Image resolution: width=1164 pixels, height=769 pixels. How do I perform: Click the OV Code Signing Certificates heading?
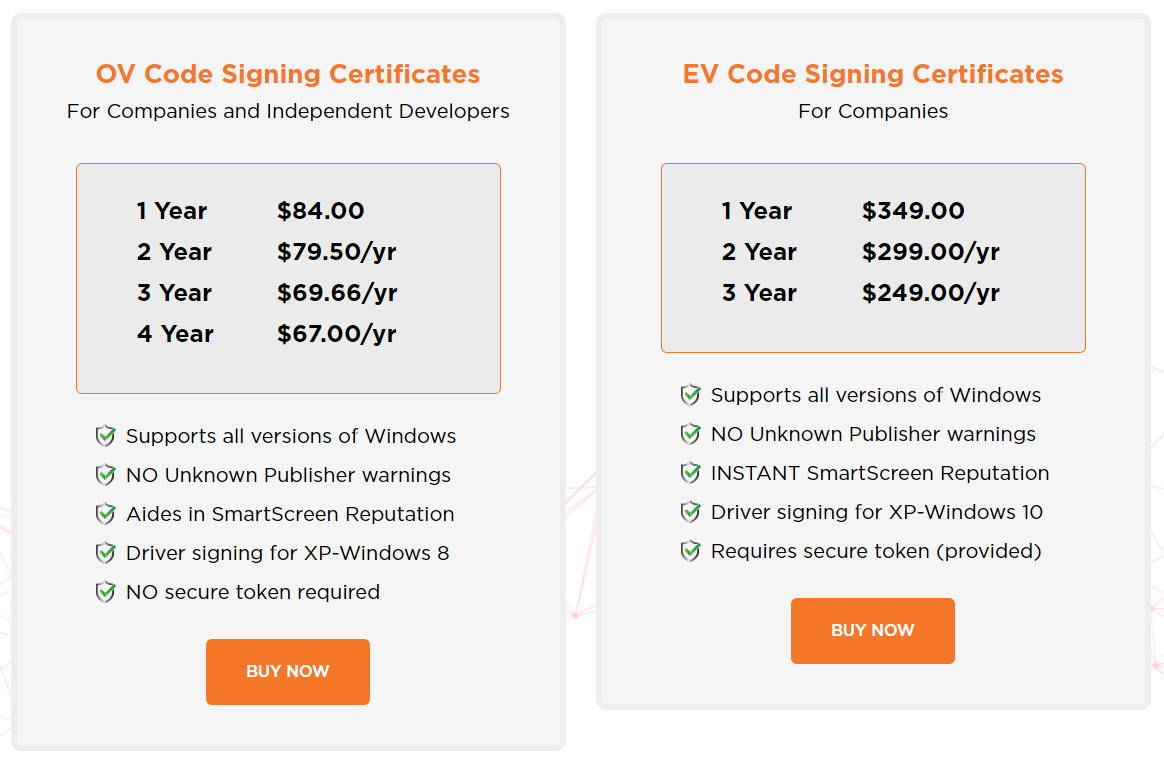[288, 74]
